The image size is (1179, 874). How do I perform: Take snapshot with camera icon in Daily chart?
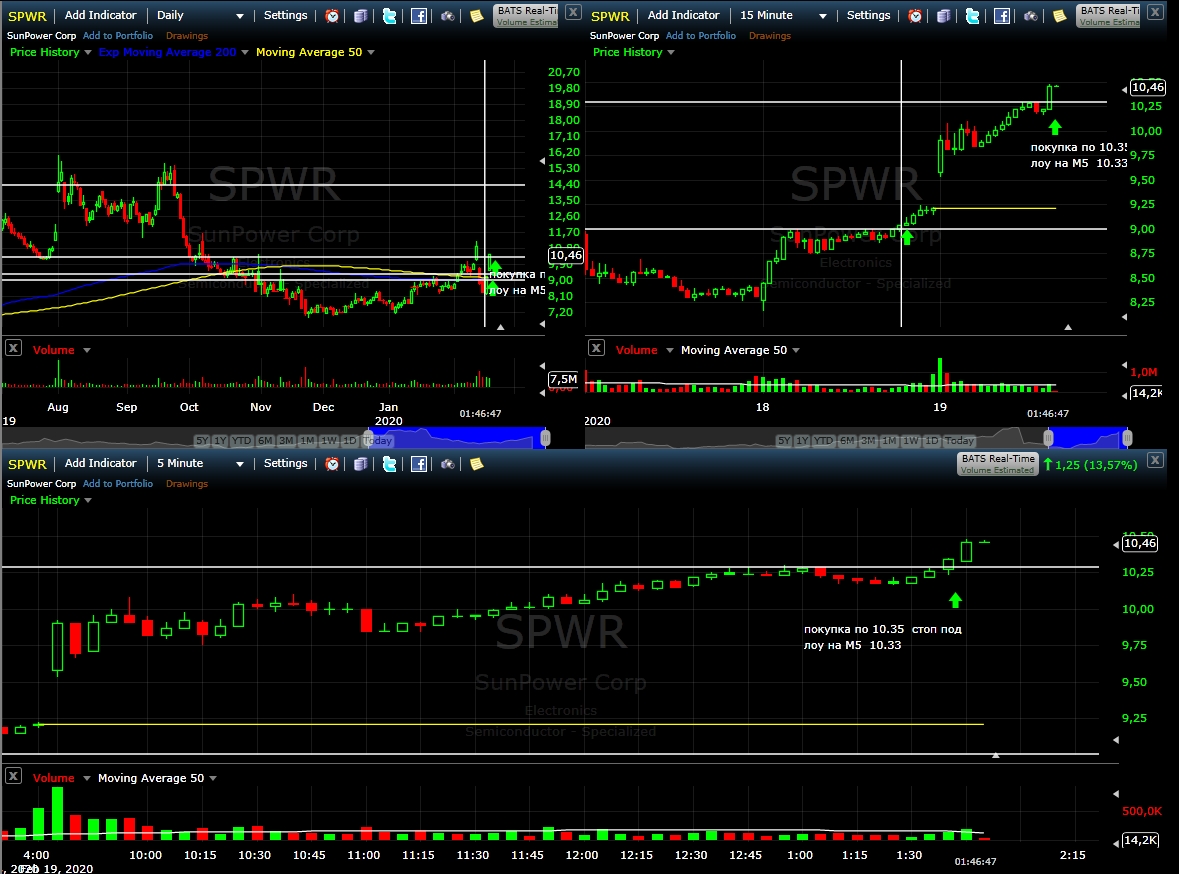[447, 16]
